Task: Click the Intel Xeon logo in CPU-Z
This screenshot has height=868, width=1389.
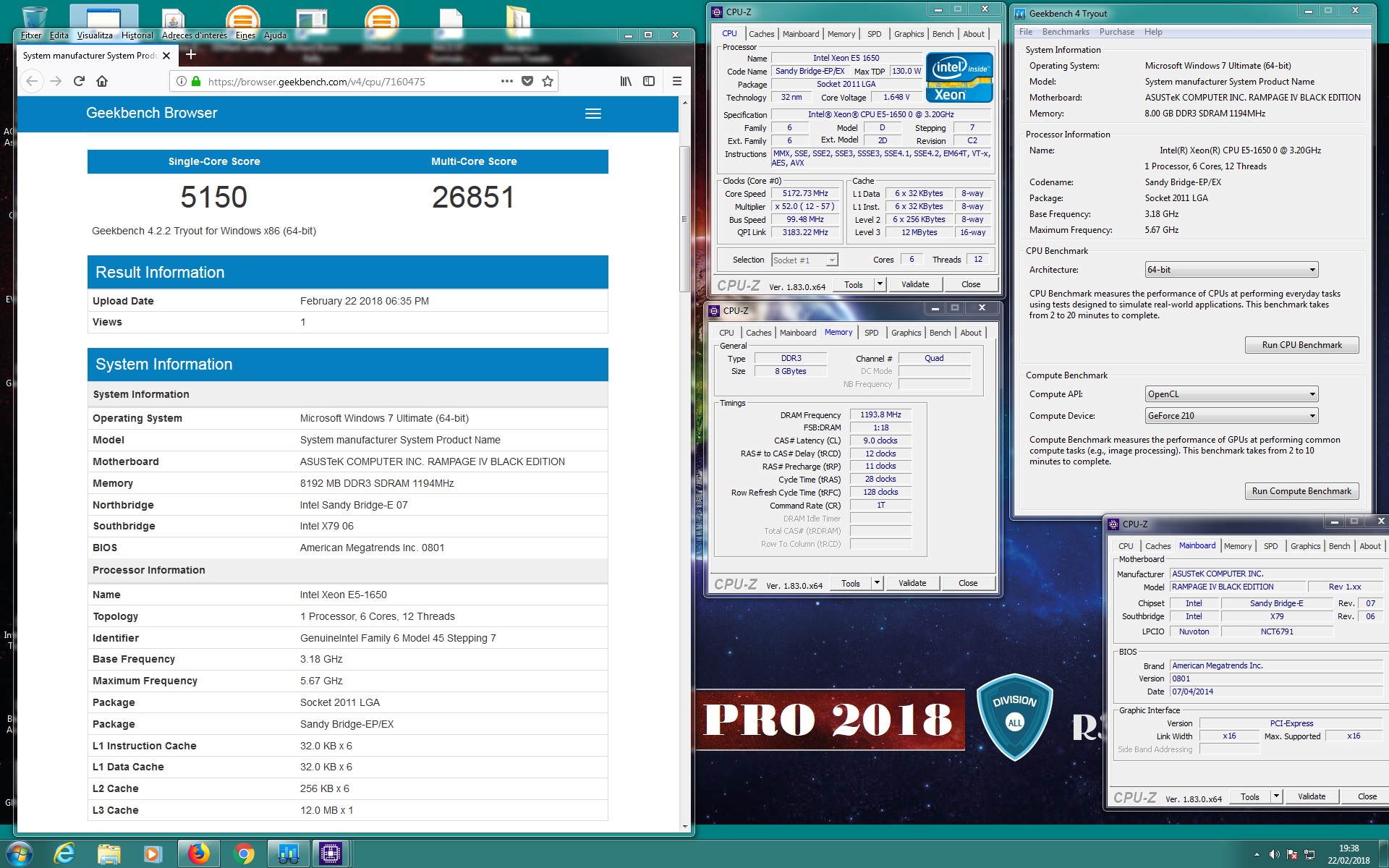Action: click(x=959, y=77)
